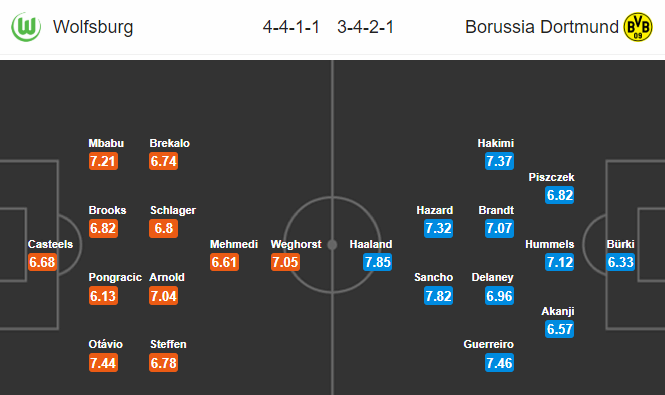
Task: Choose Mbabu's 7.21 rating badge
Action: pyautogui.click(x=103, y=161)
